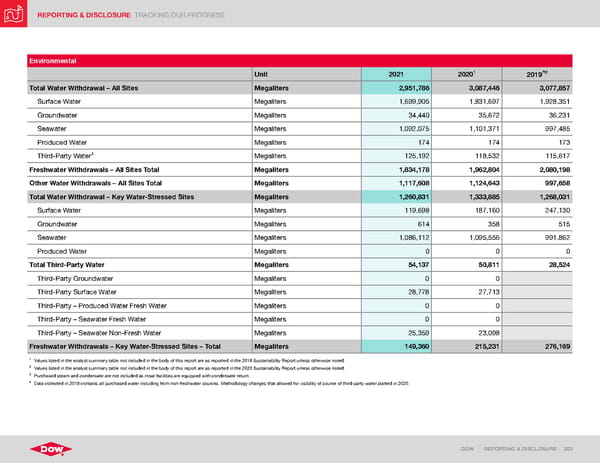Image resolution: width=600 pixels, height=463 pixels.
Task: Select Third-Party – Seawater Non-Fresh Water label
Action: (99, 333)
